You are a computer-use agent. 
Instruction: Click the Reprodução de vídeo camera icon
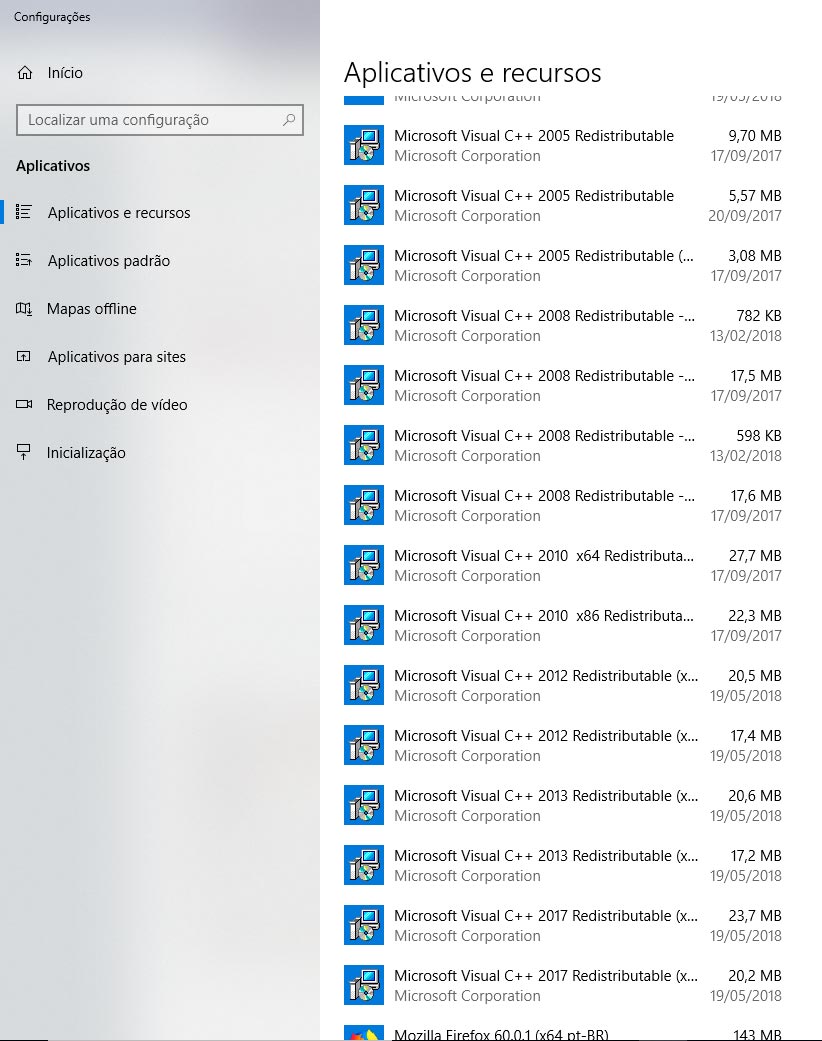click(24, 404)
